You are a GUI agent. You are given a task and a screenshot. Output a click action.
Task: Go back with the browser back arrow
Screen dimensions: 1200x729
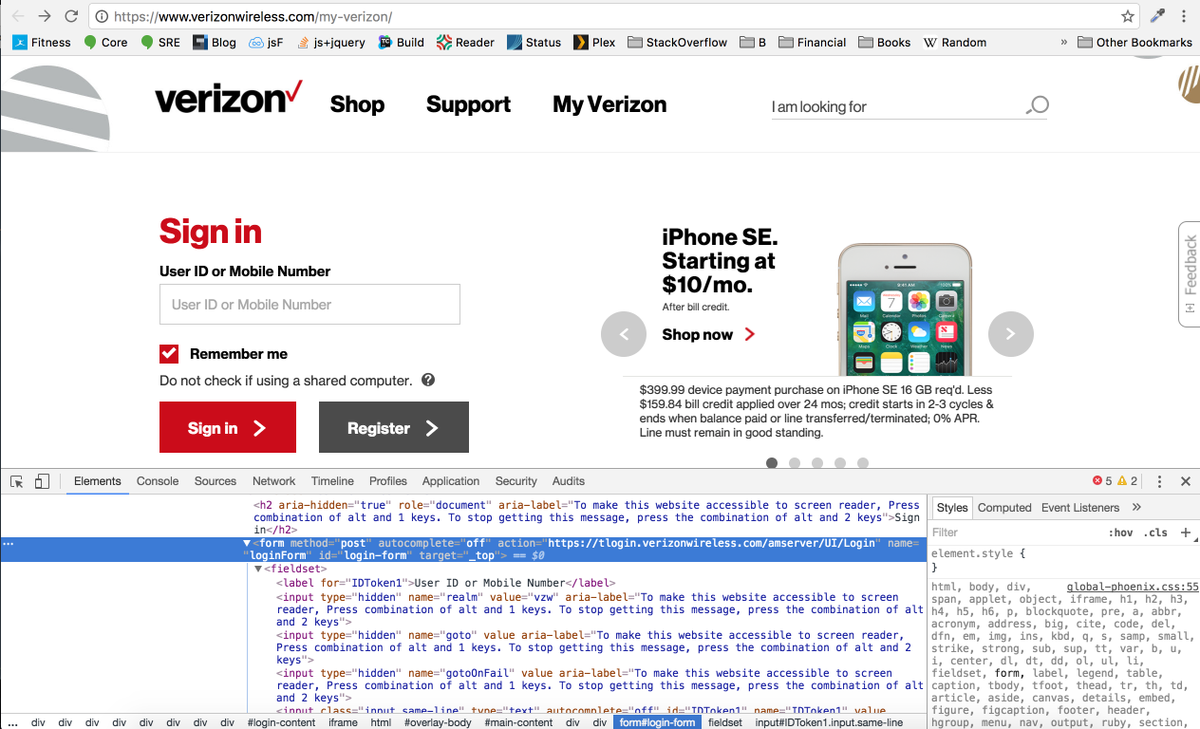point(18,17)
